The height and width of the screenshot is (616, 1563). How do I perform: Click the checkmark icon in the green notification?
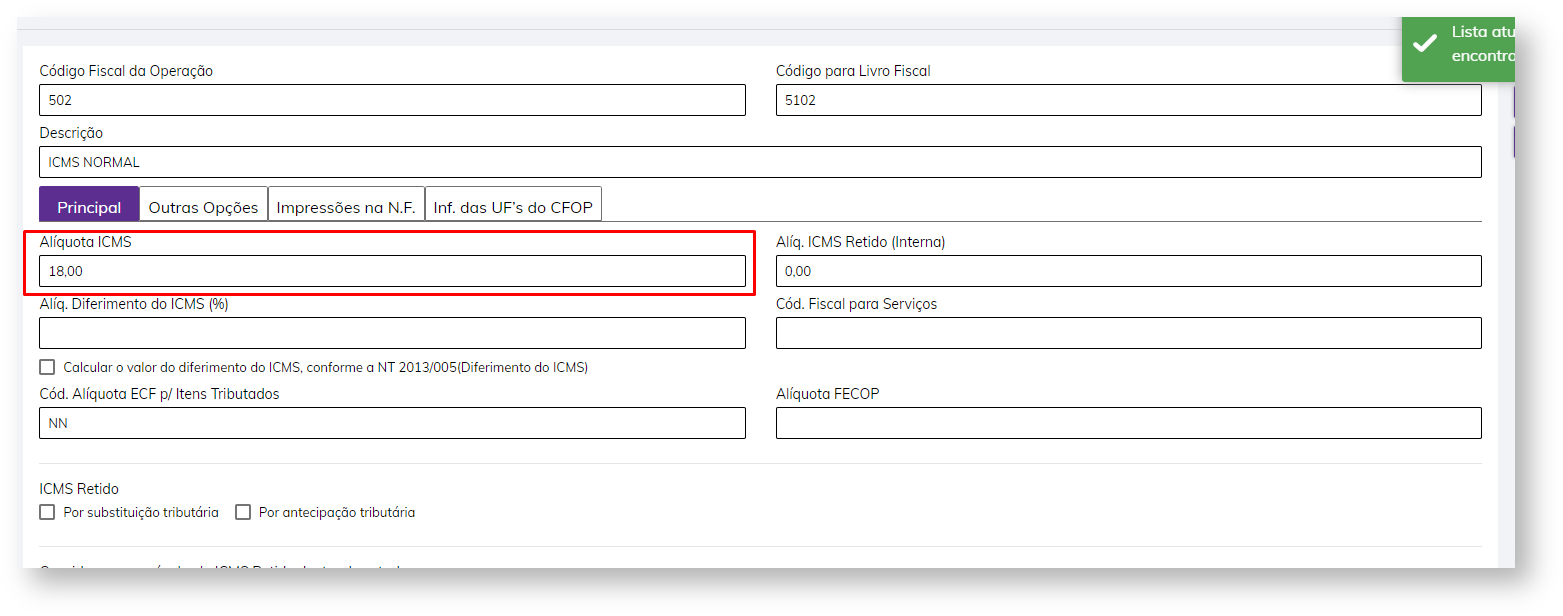[1424, 45]
